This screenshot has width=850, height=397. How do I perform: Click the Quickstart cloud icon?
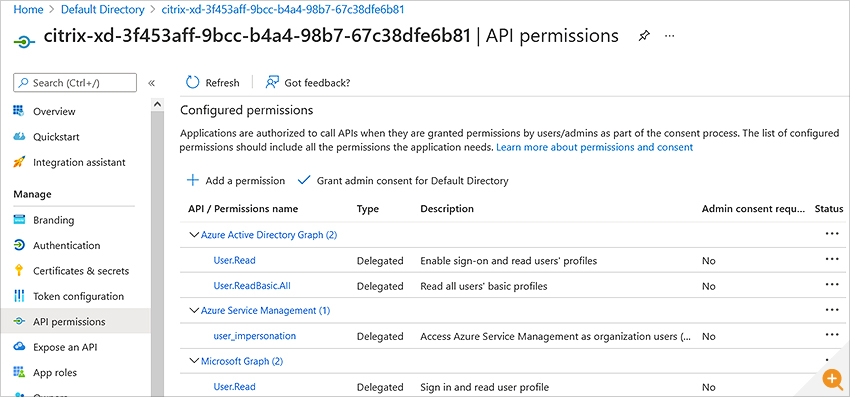19,137
